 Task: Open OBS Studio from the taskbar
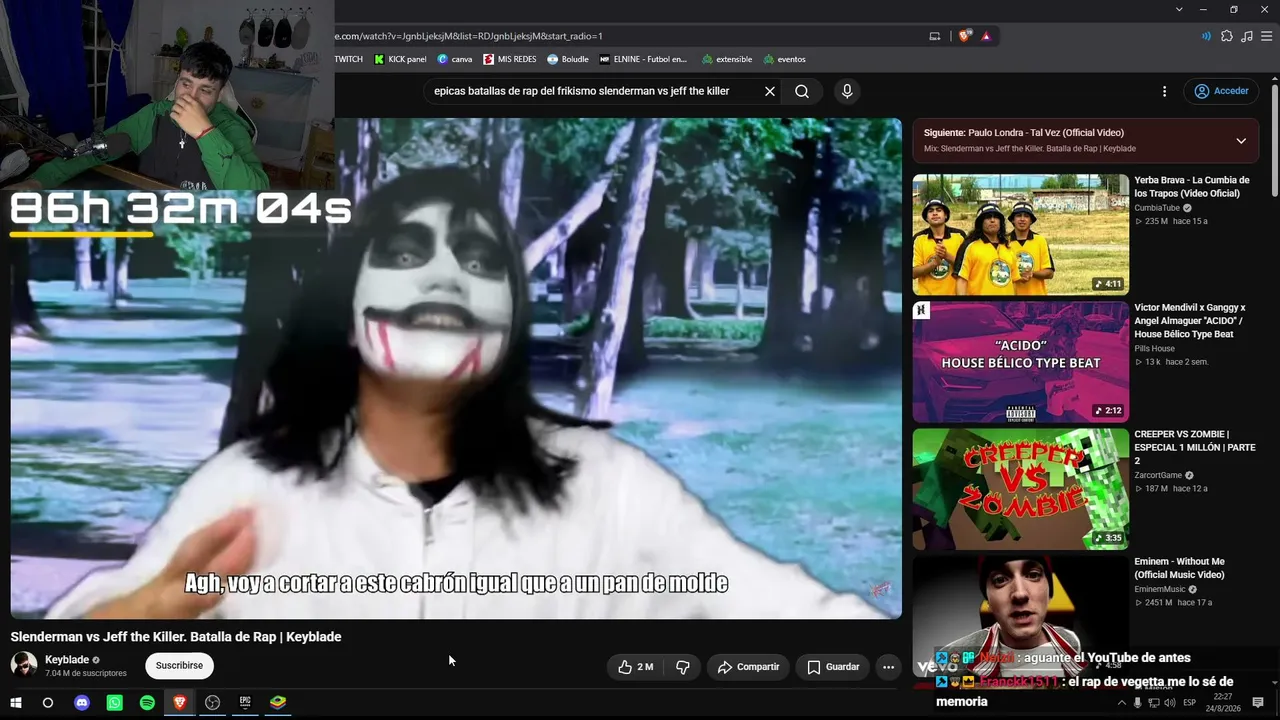[212, 703]
